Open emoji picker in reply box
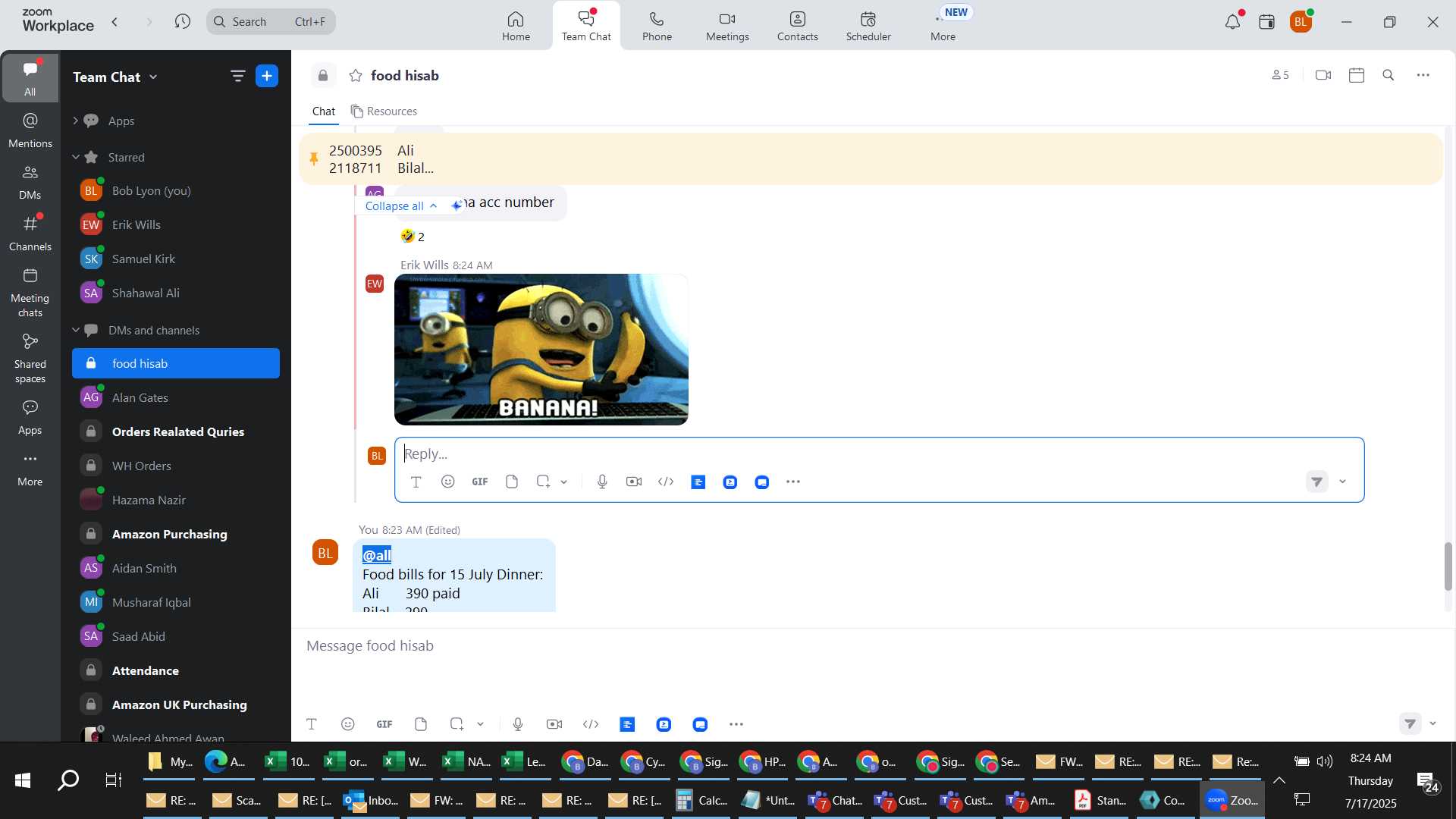The height and width of the screenshot is (819, 1456). tap(448, 482)
